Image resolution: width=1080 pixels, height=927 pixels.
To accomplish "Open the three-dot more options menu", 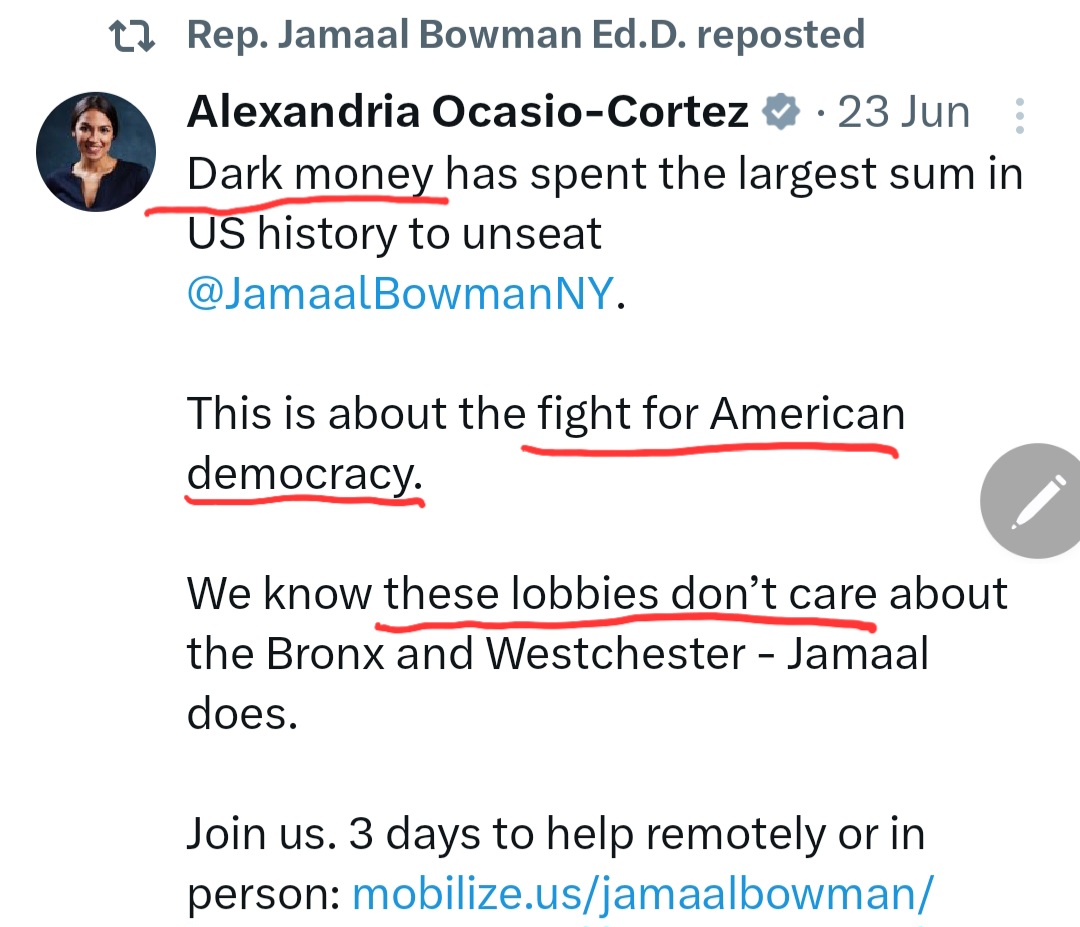I will [x=1019, y=115].
